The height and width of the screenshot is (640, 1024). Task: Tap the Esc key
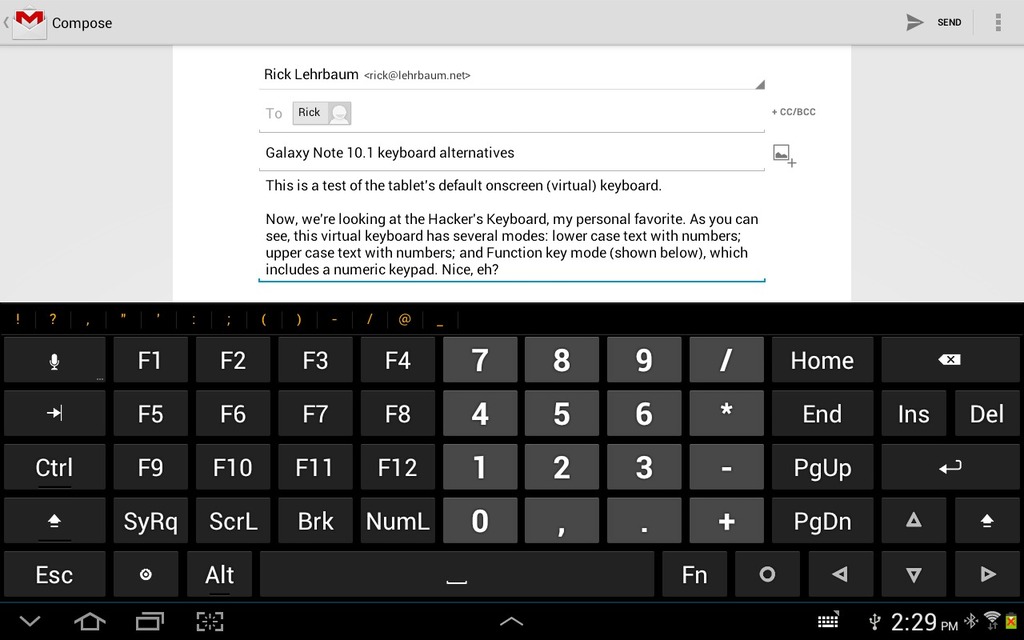54,574
